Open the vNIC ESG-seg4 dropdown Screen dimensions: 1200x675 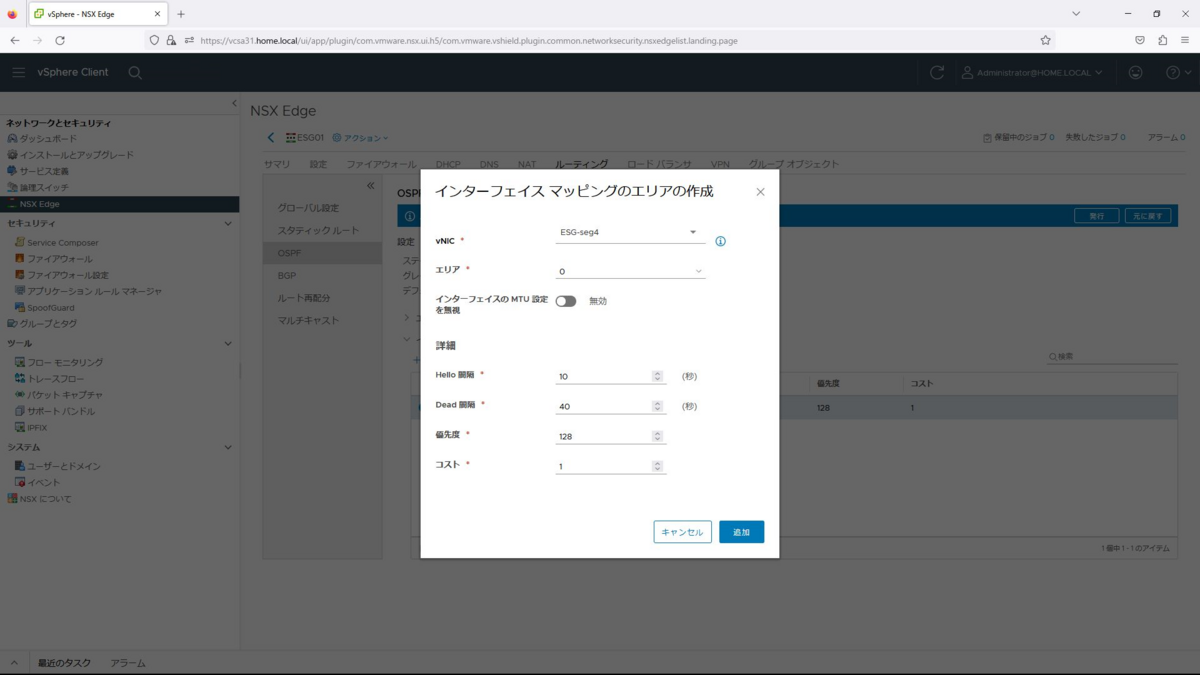pyautogui.click(x=630, y=233)
